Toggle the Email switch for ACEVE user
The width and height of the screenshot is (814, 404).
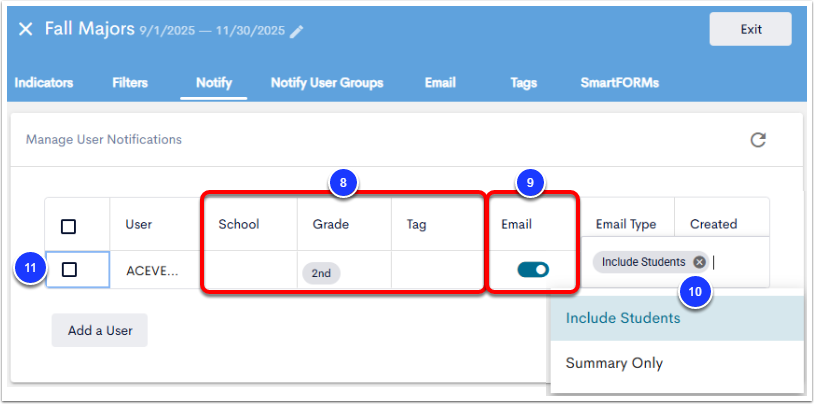tap(533, 270)
